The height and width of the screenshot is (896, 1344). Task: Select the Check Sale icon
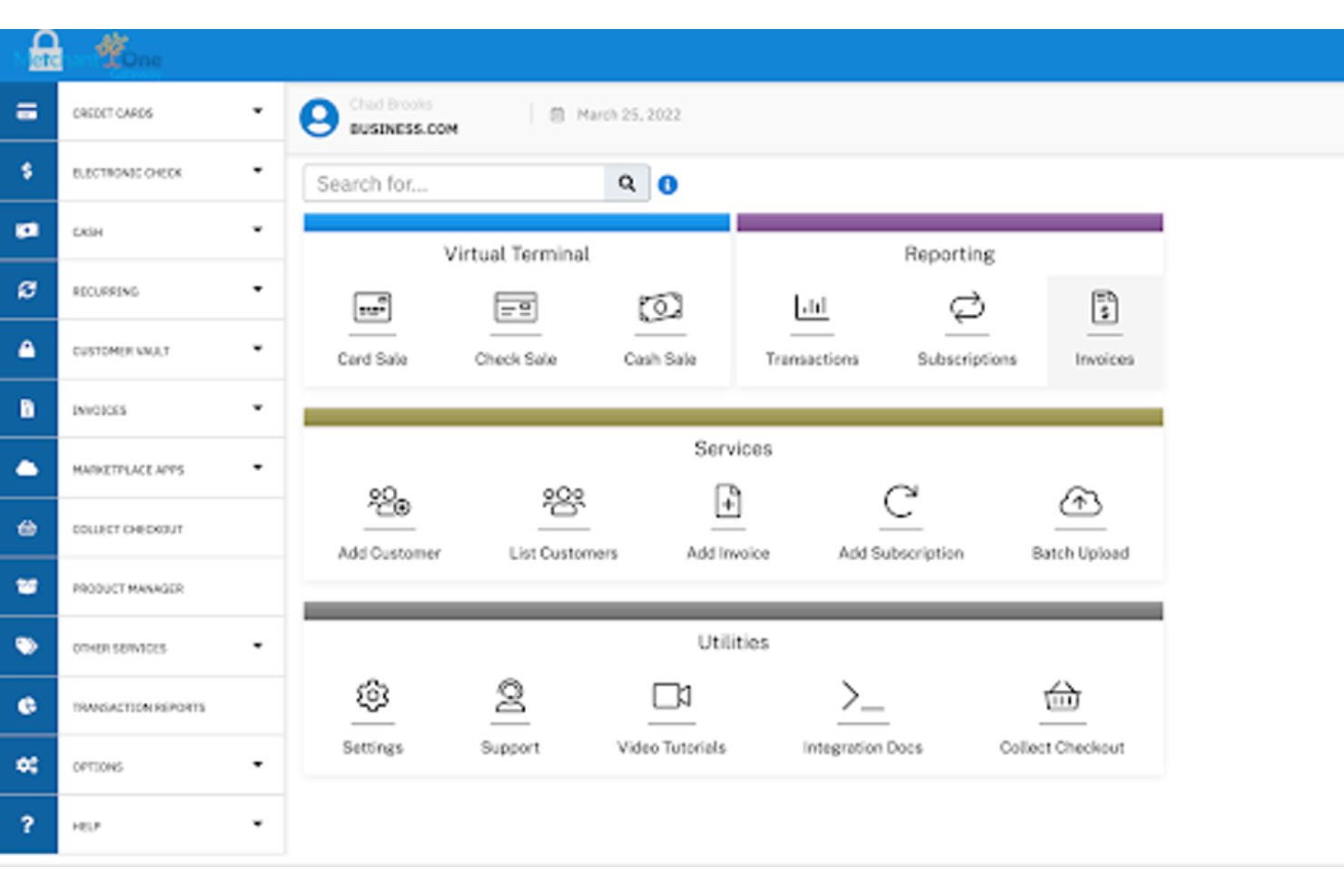pyautogui.click(x=516, y=327)
